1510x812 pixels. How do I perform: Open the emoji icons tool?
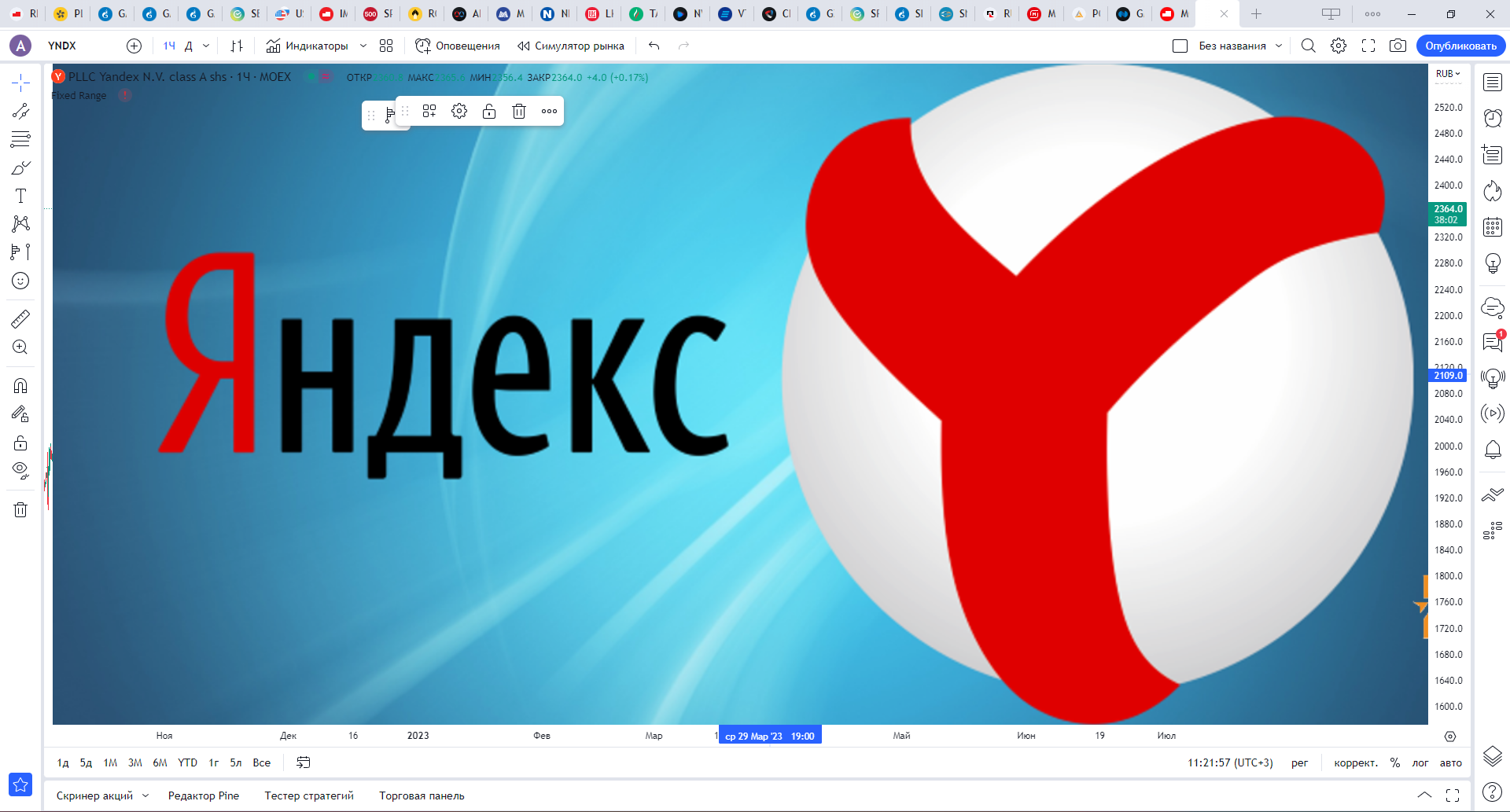[20, 281]
